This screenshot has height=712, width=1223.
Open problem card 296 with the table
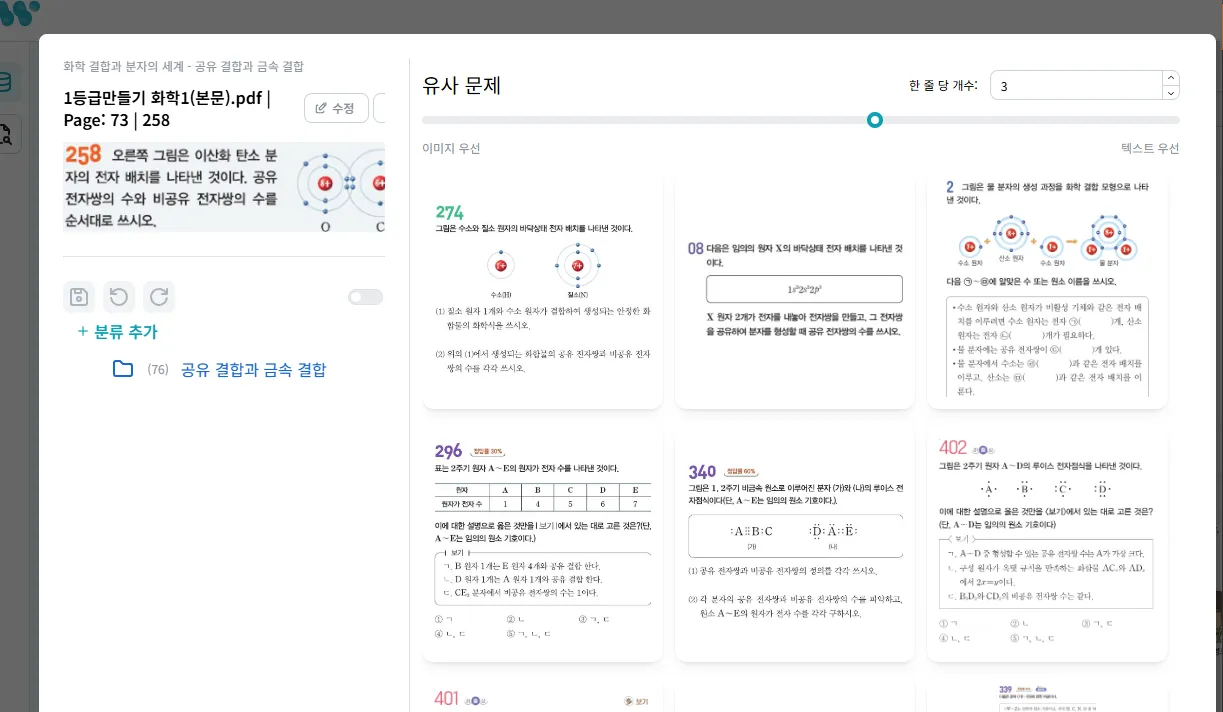[542, 546]
